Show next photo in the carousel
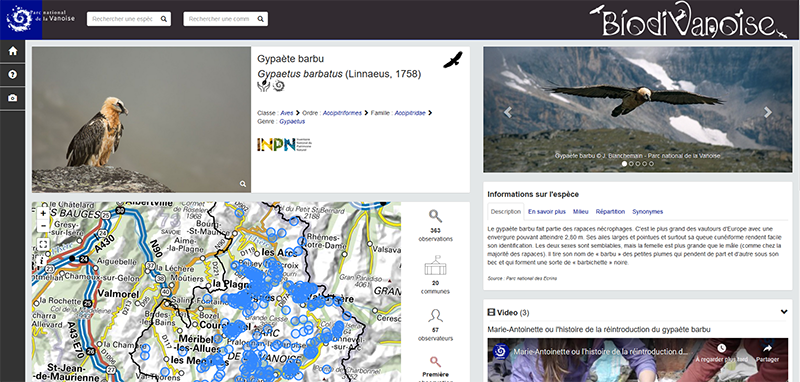 click(x=768, y=113)
